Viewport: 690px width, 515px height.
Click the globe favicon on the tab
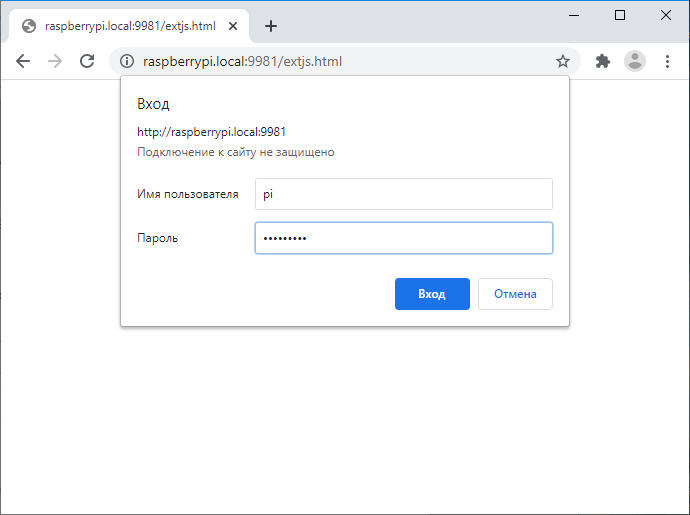point(29,26)
